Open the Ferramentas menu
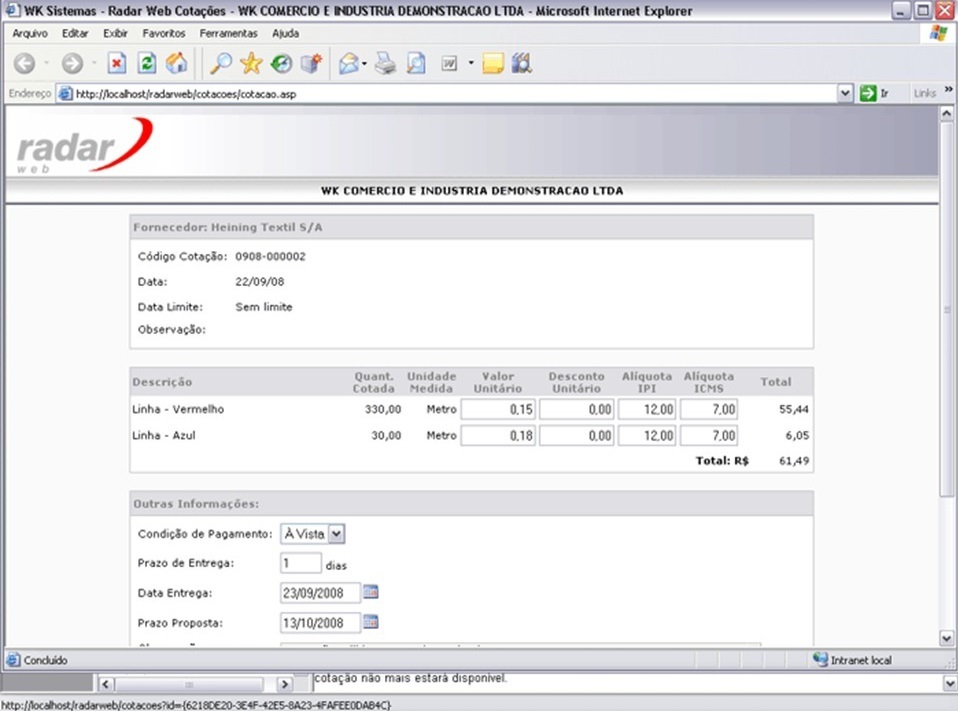 coord(228,33)
